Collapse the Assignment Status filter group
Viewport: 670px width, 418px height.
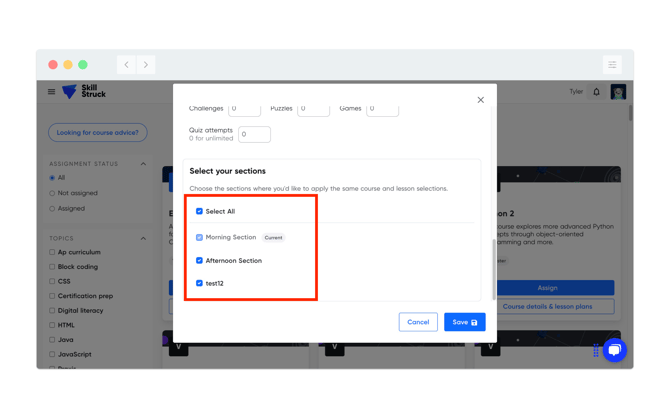point(143,164)
